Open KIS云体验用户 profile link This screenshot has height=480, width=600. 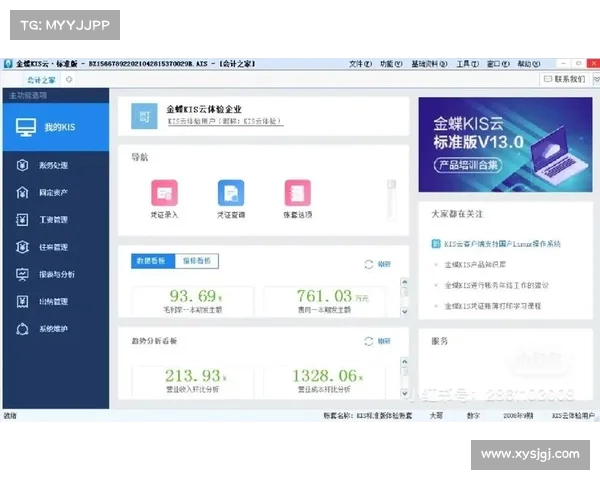click(225, 121)
